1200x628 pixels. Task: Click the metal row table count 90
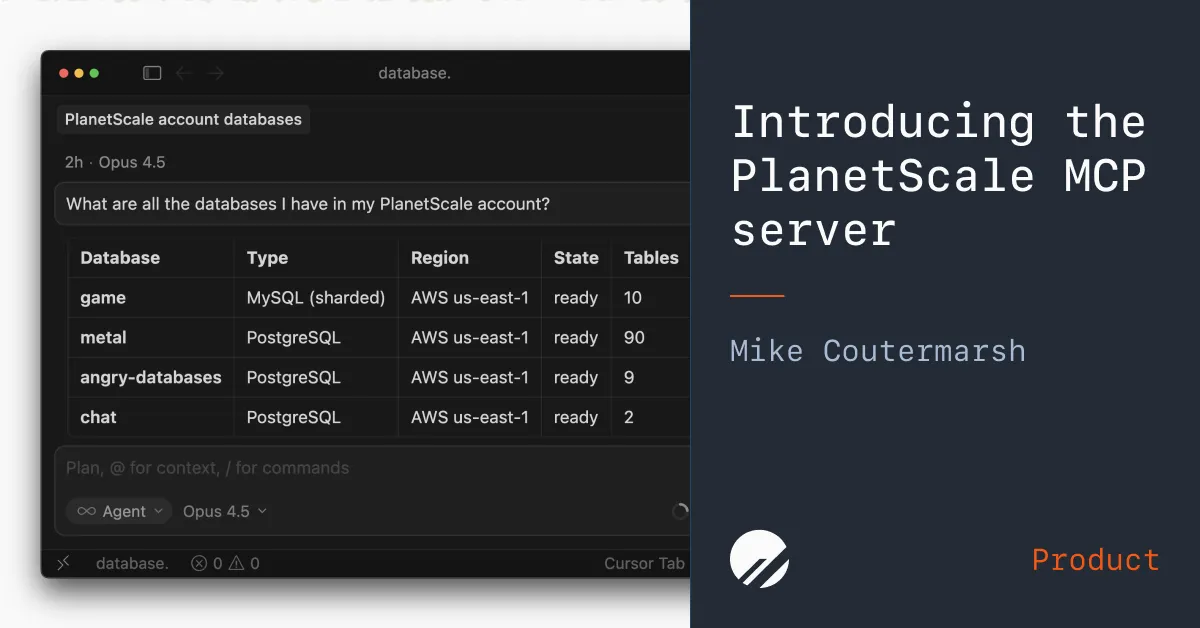pyautogui.click(x=634, y=338)
